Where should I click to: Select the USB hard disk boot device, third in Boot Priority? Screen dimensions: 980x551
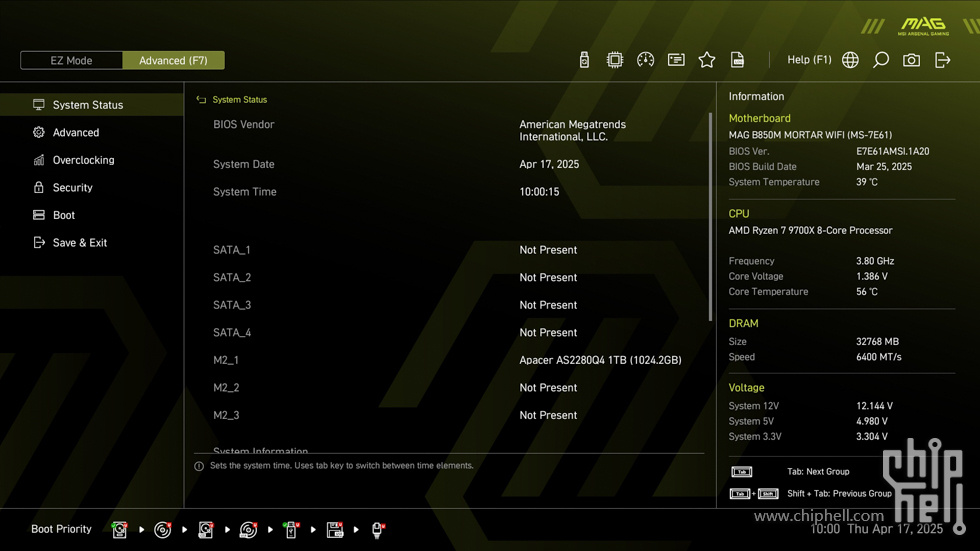coord(206,530)
